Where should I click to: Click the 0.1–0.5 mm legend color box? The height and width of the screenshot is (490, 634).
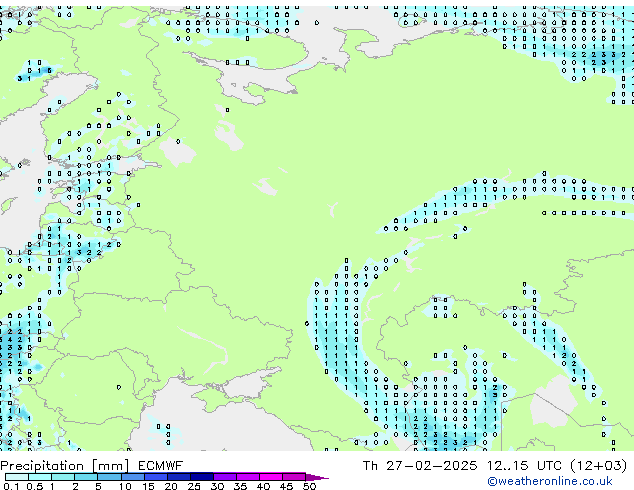coord(17,477)
